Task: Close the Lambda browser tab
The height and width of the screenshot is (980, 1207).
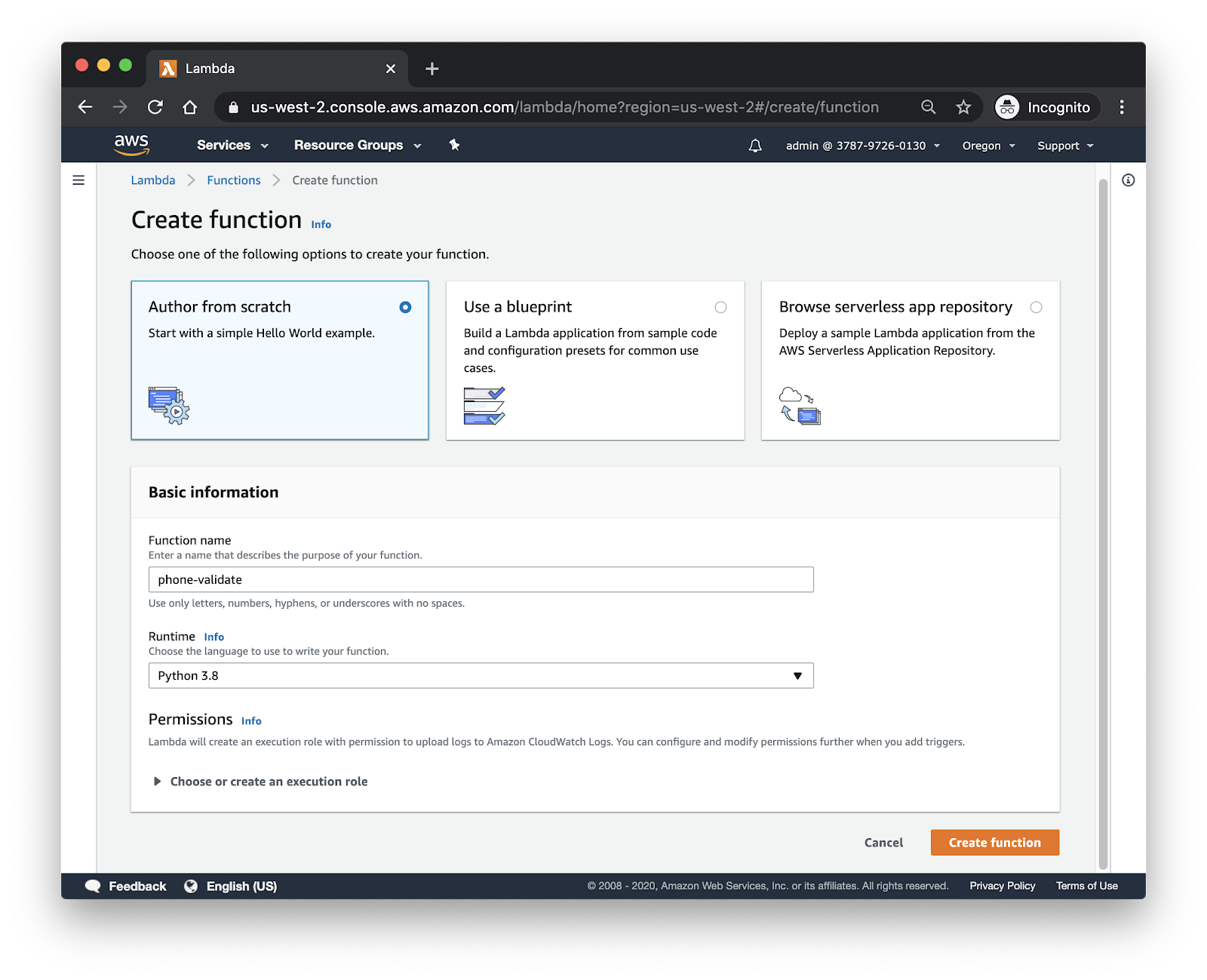Action: 391,69
